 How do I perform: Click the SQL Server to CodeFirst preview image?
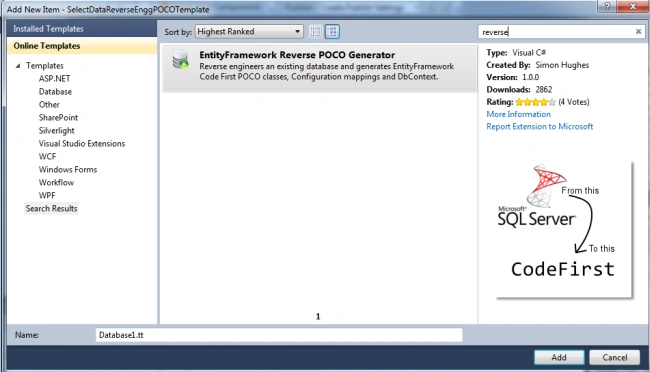[564, 229]
